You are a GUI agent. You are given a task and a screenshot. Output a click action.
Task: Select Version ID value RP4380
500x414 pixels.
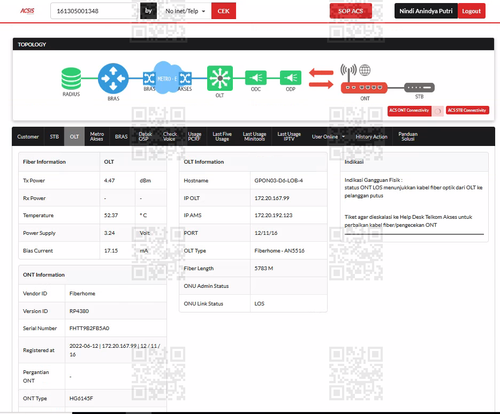pos(79,311)
